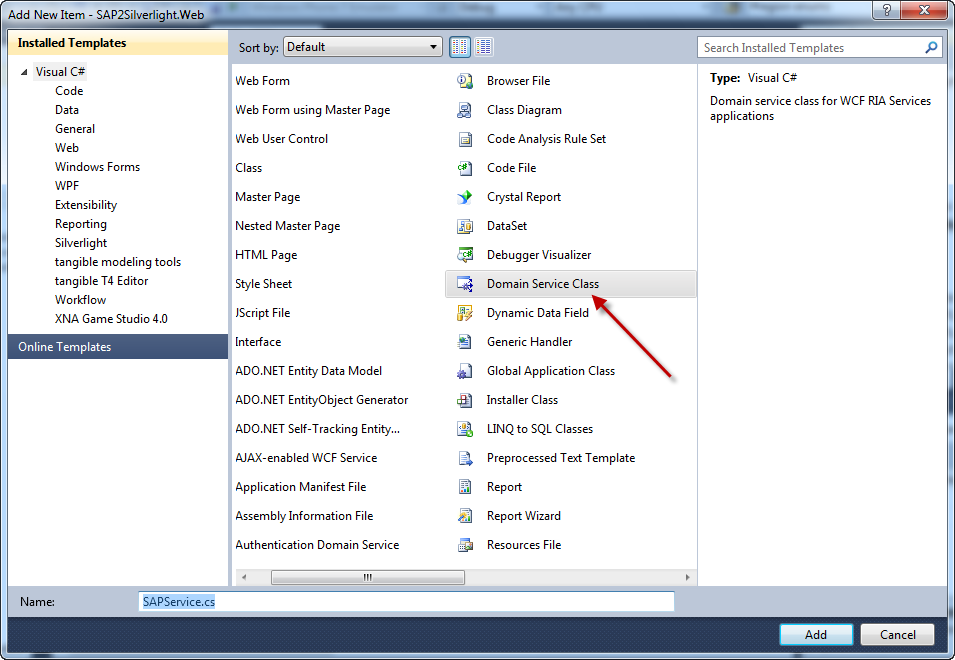This screenshot has width=955, height=660.
Task: Pick the Report template icon
Action: point(465,487)
